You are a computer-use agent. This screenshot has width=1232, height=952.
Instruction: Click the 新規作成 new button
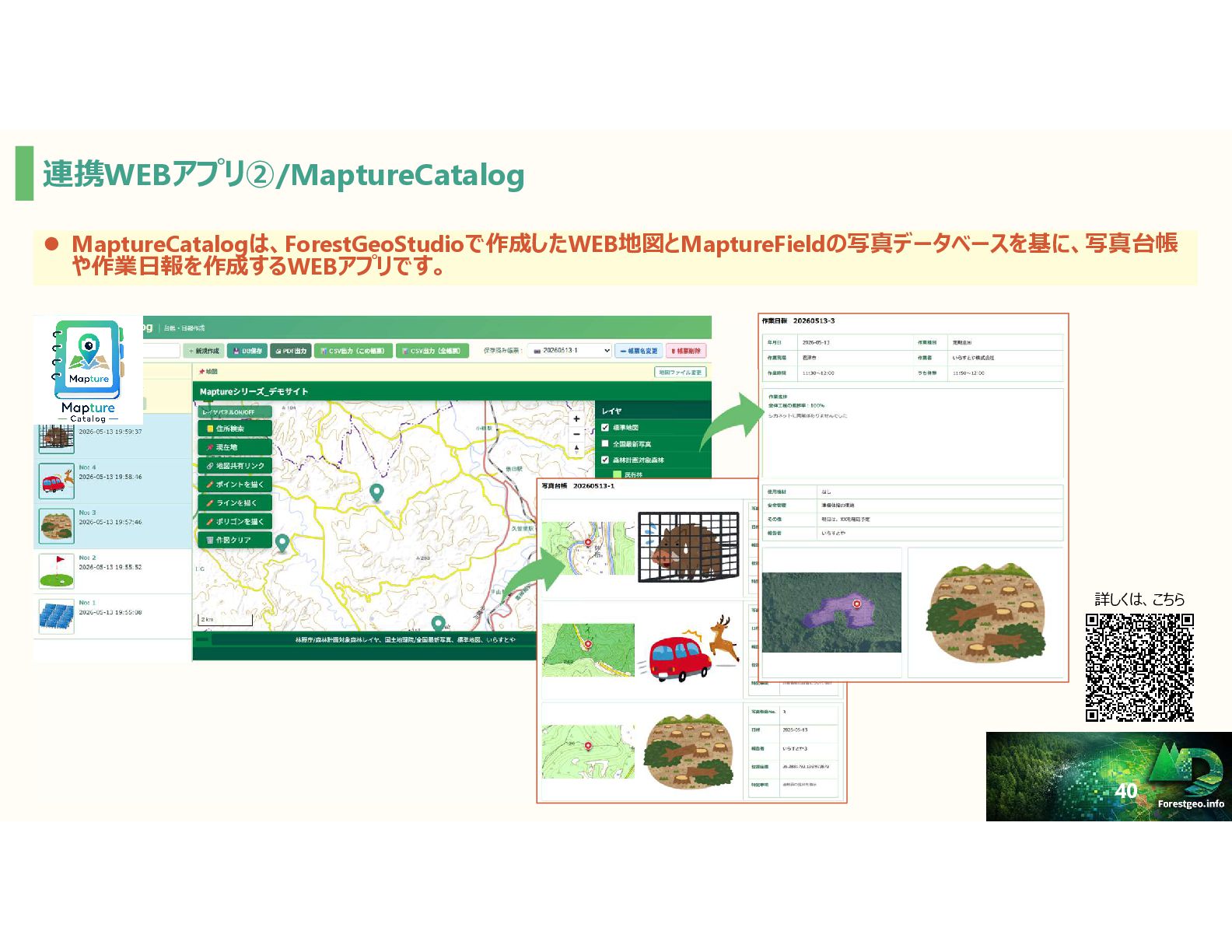[205, 351]
